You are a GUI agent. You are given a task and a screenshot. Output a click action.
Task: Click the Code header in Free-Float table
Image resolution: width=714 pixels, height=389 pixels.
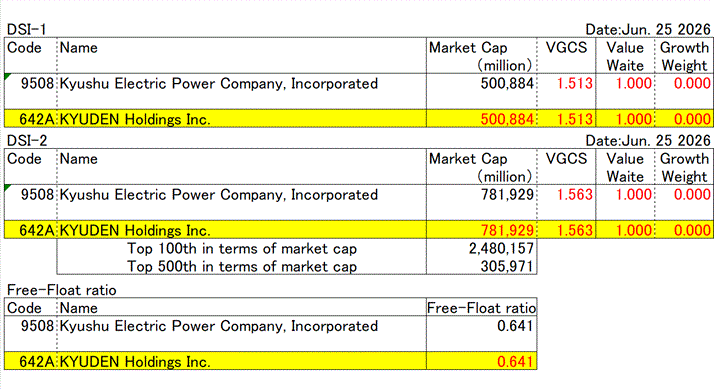(24, 308)
